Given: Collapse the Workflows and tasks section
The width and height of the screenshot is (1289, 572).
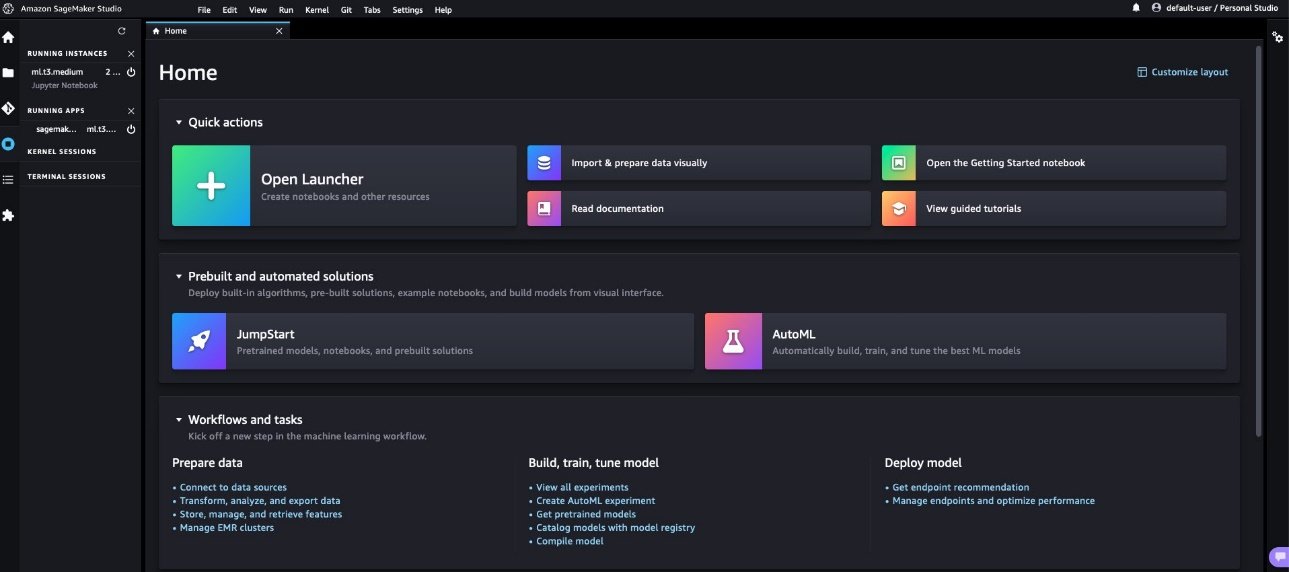Looking at the screenshot, I should click(x=179, y=420).
